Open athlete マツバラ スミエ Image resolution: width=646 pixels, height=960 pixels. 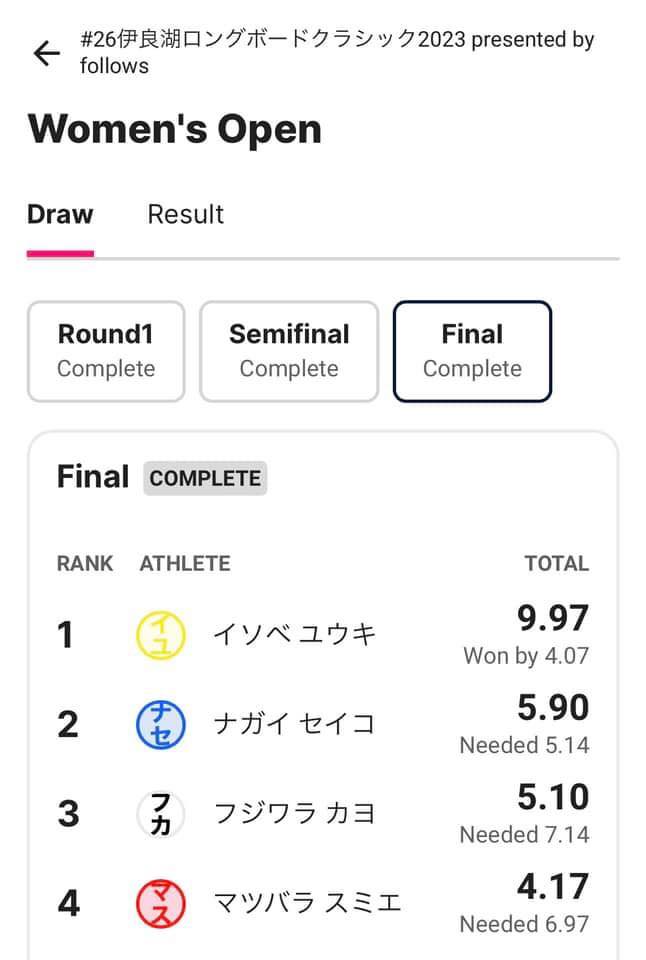click(x=307, y=903)
